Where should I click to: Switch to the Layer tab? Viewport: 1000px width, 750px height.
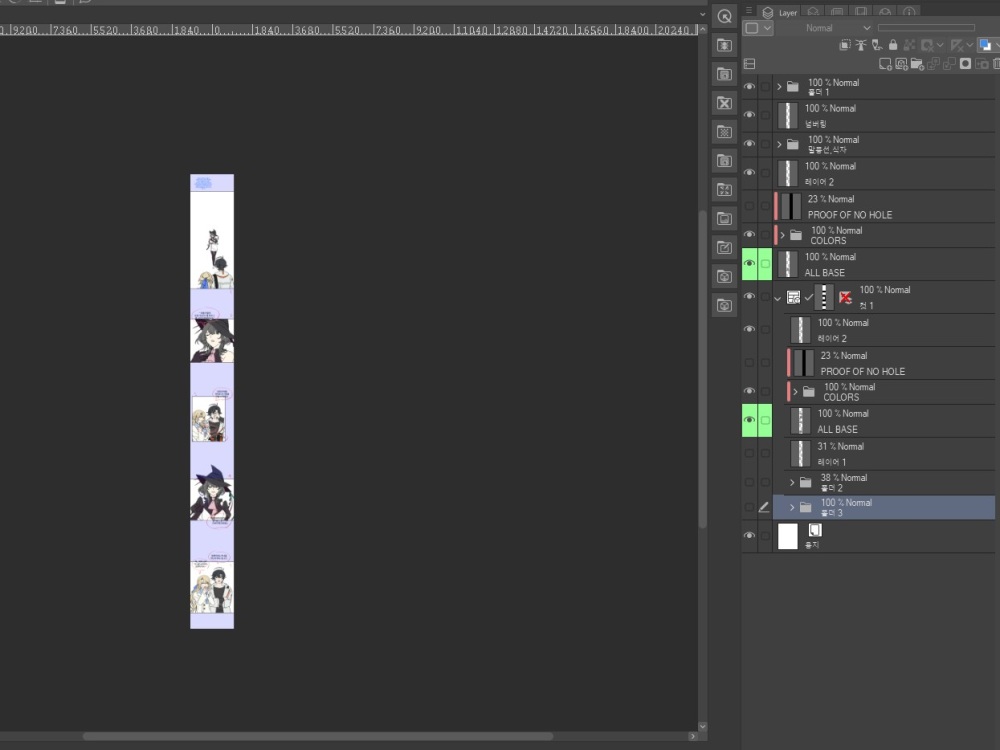click(781, 12)
